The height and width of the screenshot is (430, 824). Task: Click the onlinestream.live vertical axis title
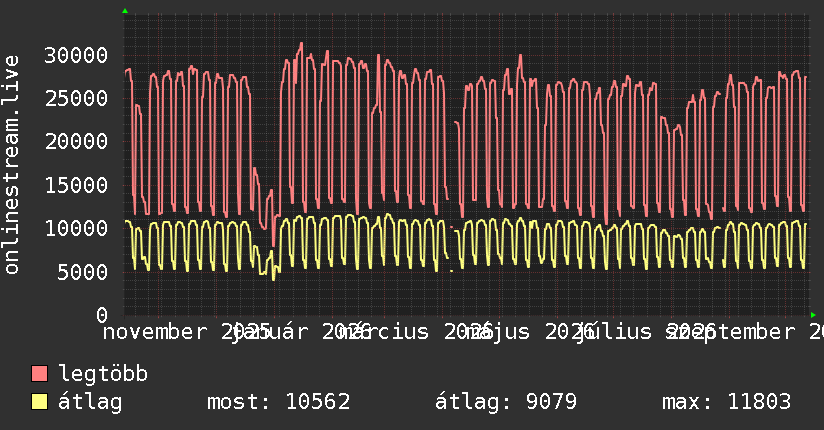coord(12,165)
